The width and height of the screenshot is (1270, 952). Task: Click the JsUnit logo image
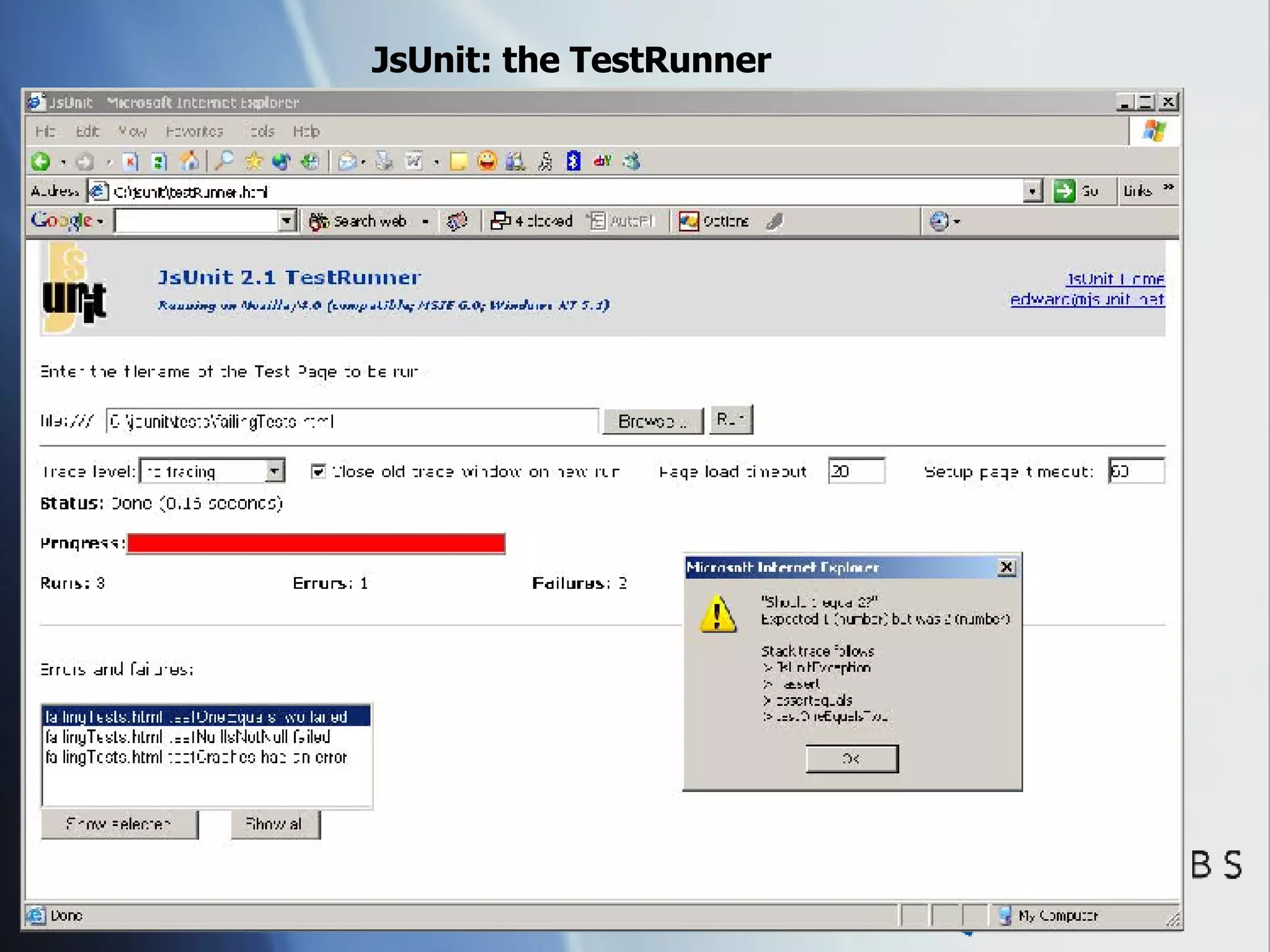tap(74, 288)
